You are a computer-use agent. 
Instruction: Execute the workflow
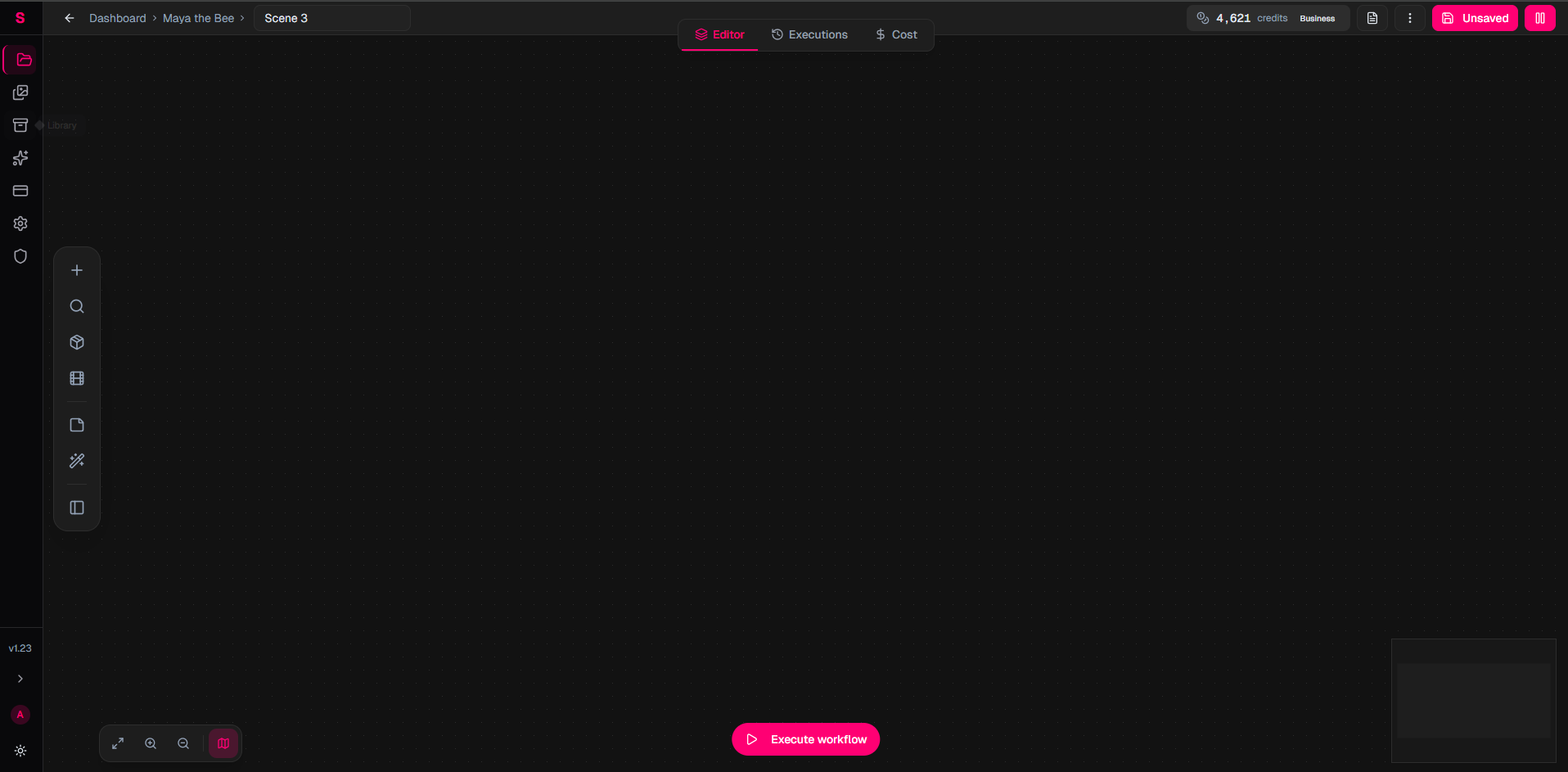click(805, 738)
